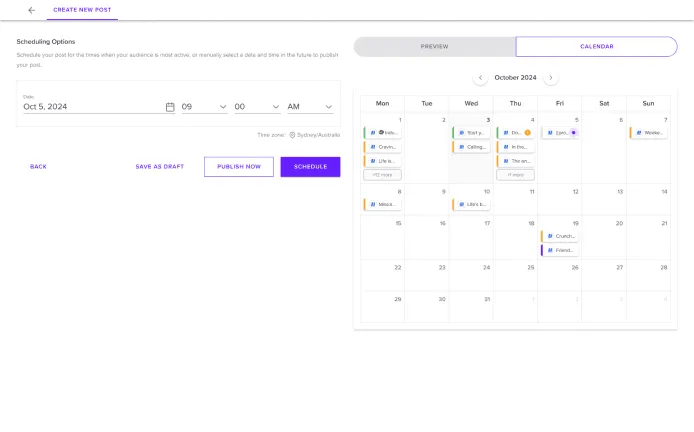Viewport: 694px width, 432px height.
Task: Click the "Mon" column header
Action: [382, 104]
